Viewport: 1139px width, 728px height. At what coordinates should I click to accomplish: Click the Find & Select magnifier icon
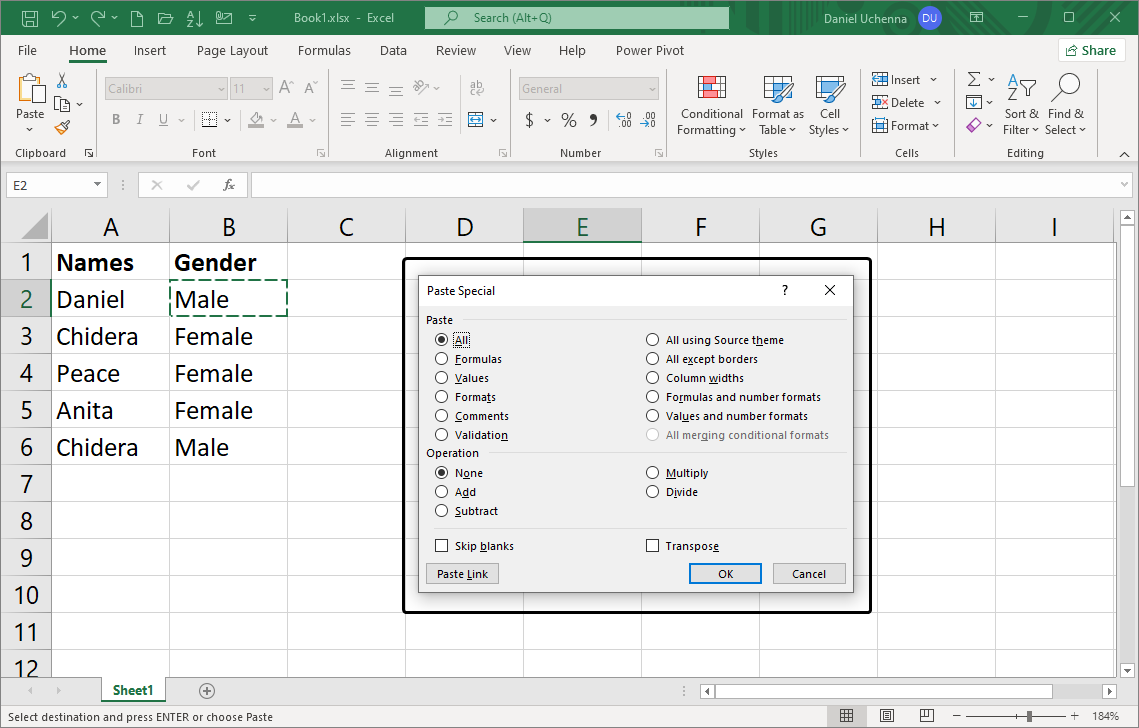pyautogui.click(x=1066, y=90)
